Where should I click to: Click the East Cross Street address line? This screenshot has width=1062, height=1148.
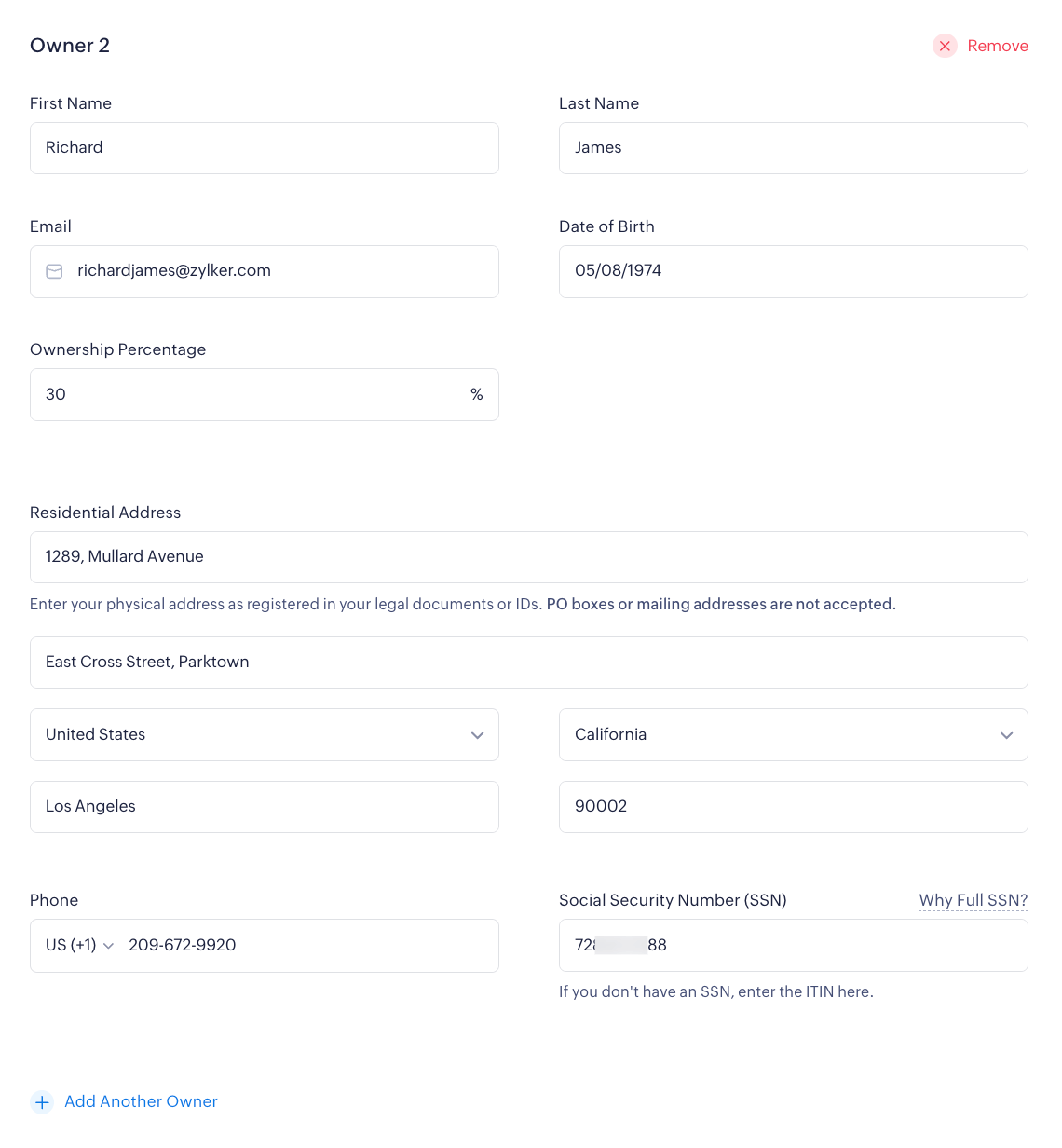click(x=528, y=663)
